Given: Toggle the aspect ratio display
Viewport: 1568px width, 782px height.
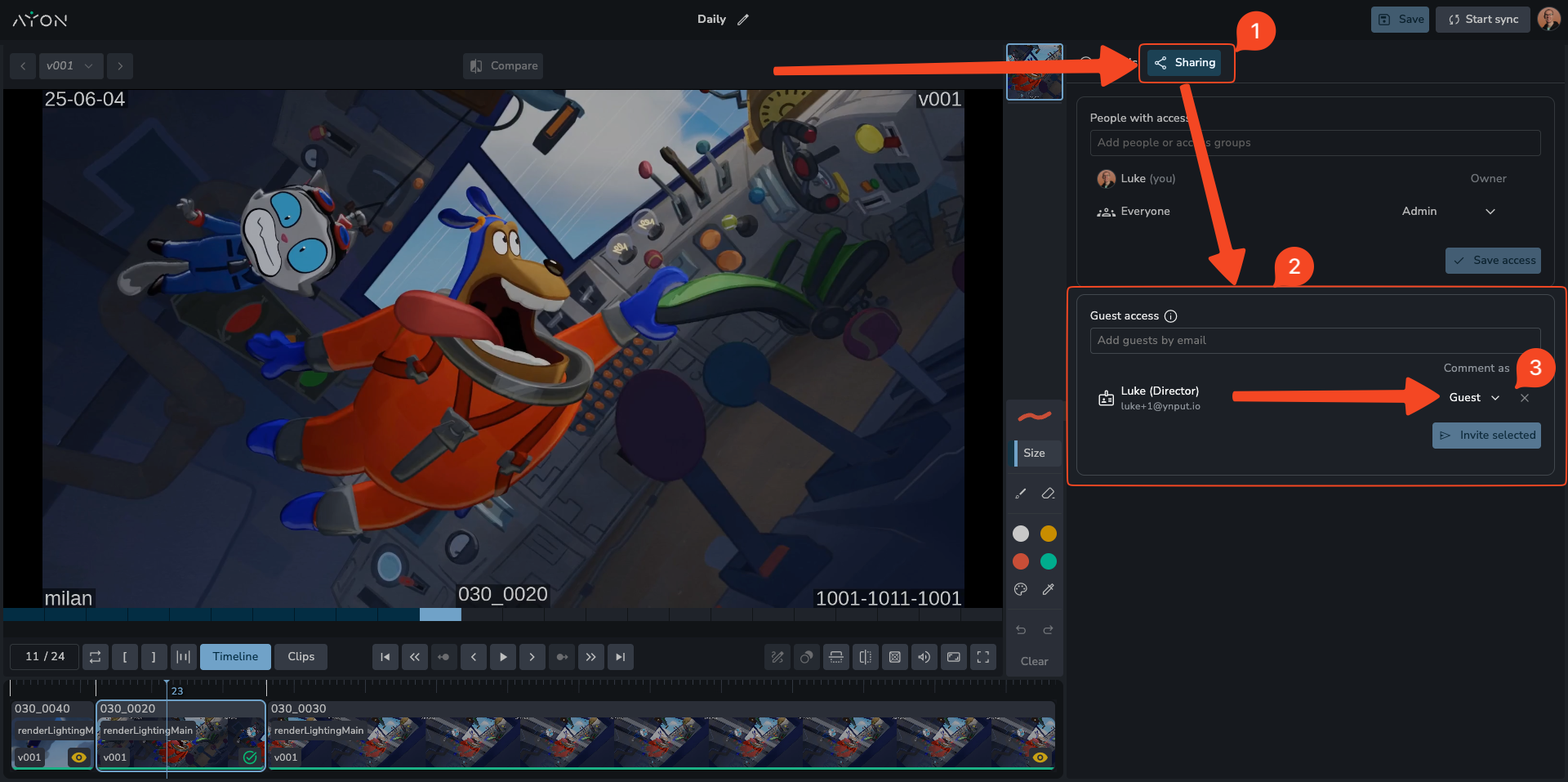Looking at the screenshot, I should [954, 657].
